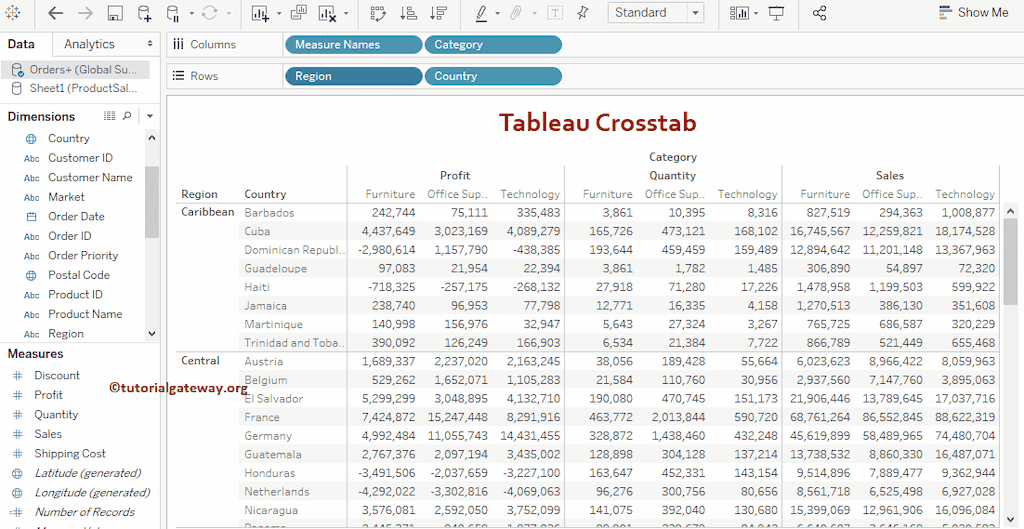
Task: Click the Show Me button
Action: click(974, 13)
